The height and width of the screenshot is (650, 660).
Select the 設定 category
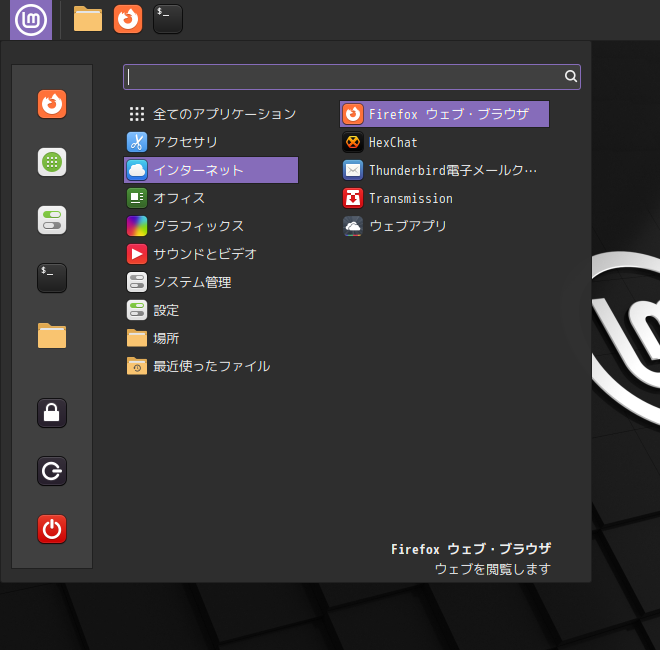coord(211,310)
